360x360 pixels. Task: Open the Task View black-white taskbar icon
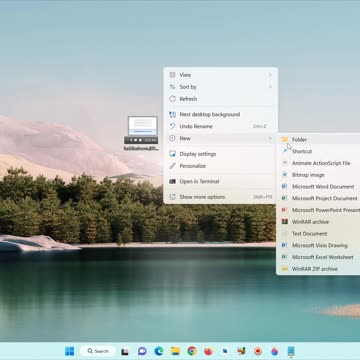coord(125,351)
